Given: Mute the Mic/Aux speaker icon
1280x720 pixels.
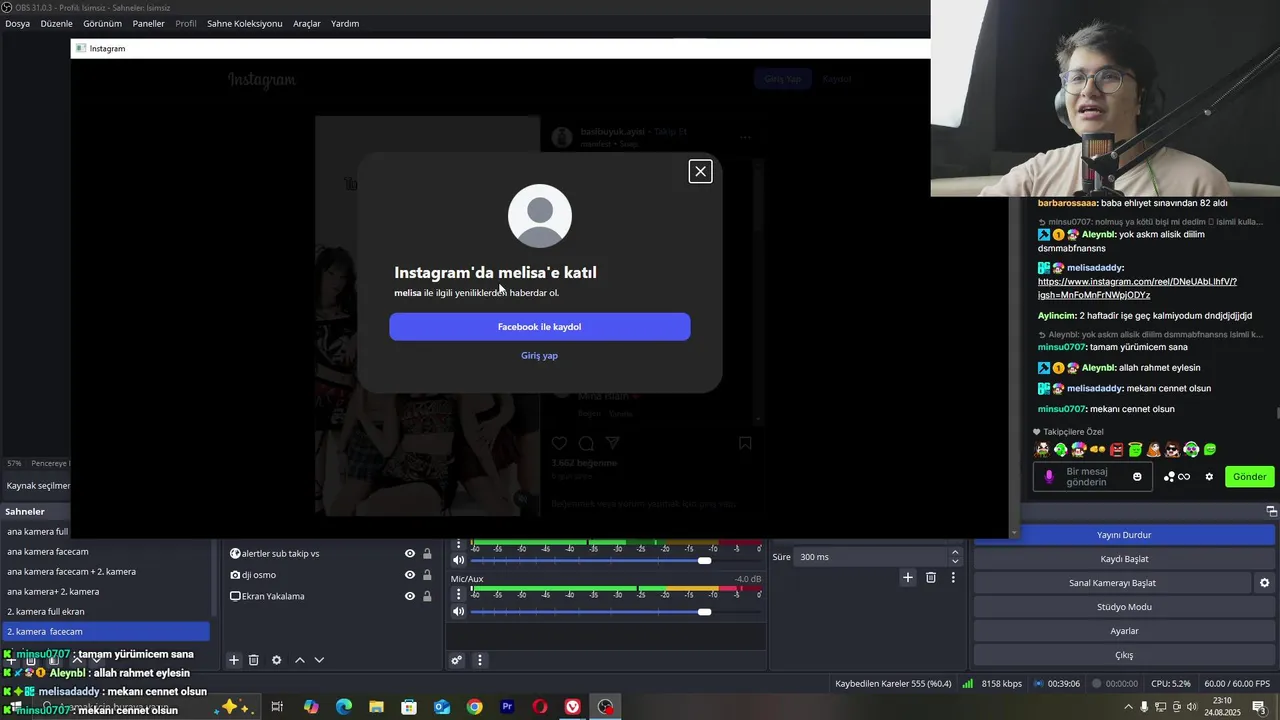Looking at the screenshot, I should coord(459,611).
